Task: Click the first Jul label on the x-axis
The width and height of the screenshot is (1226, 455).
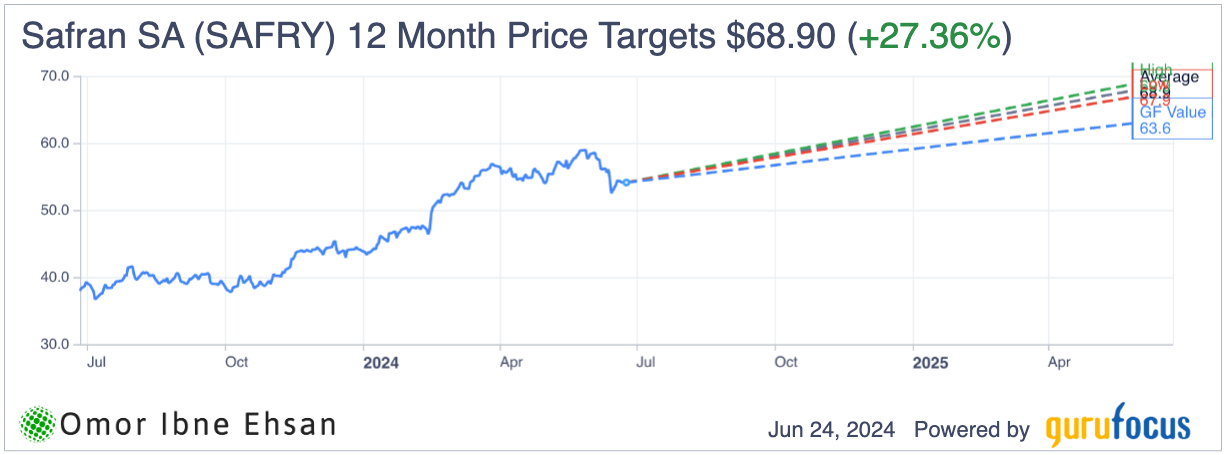Action: [x=97, y=362]
